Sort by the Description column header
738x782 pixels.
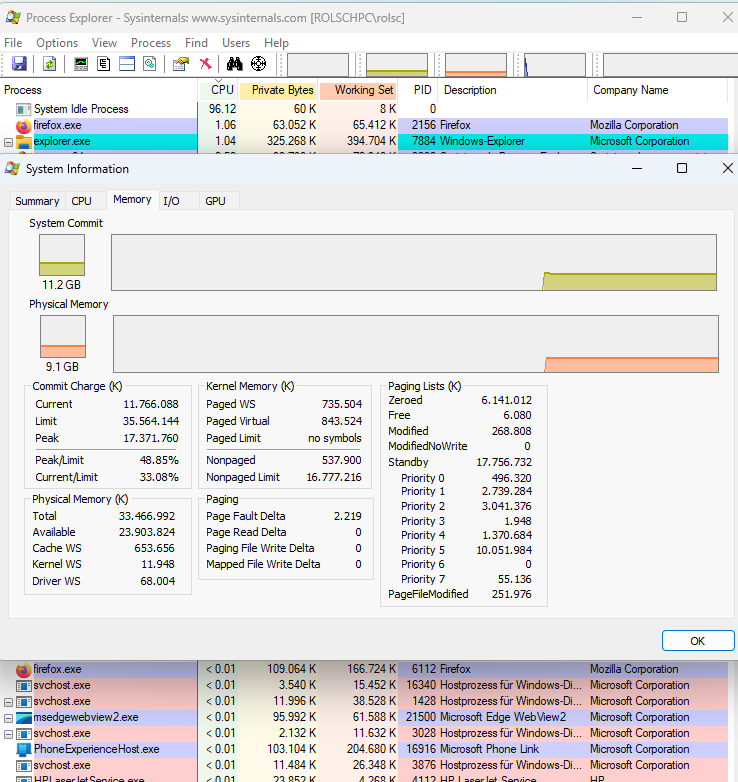click(513, 90)
